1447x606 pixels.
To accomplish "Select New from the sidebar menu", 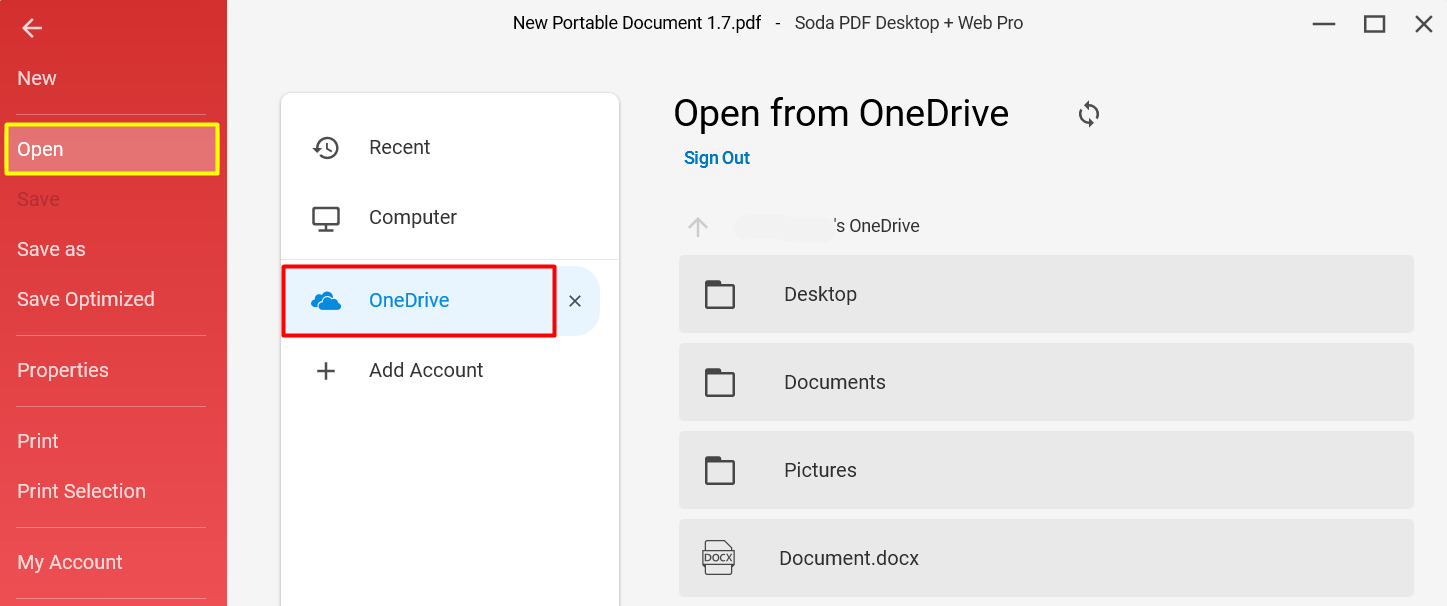I will tap(36, 77).
